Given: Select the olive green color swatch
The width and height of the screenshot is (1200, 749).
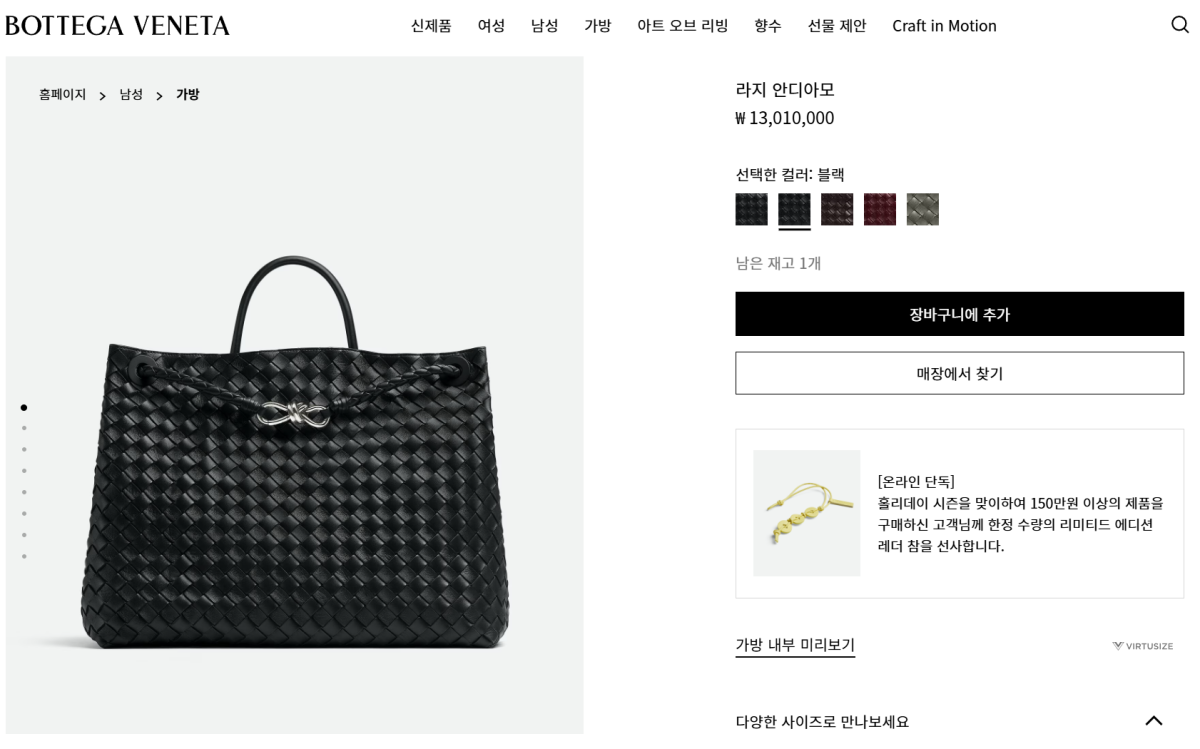Looking at the screenshot, I should point(923,209).
